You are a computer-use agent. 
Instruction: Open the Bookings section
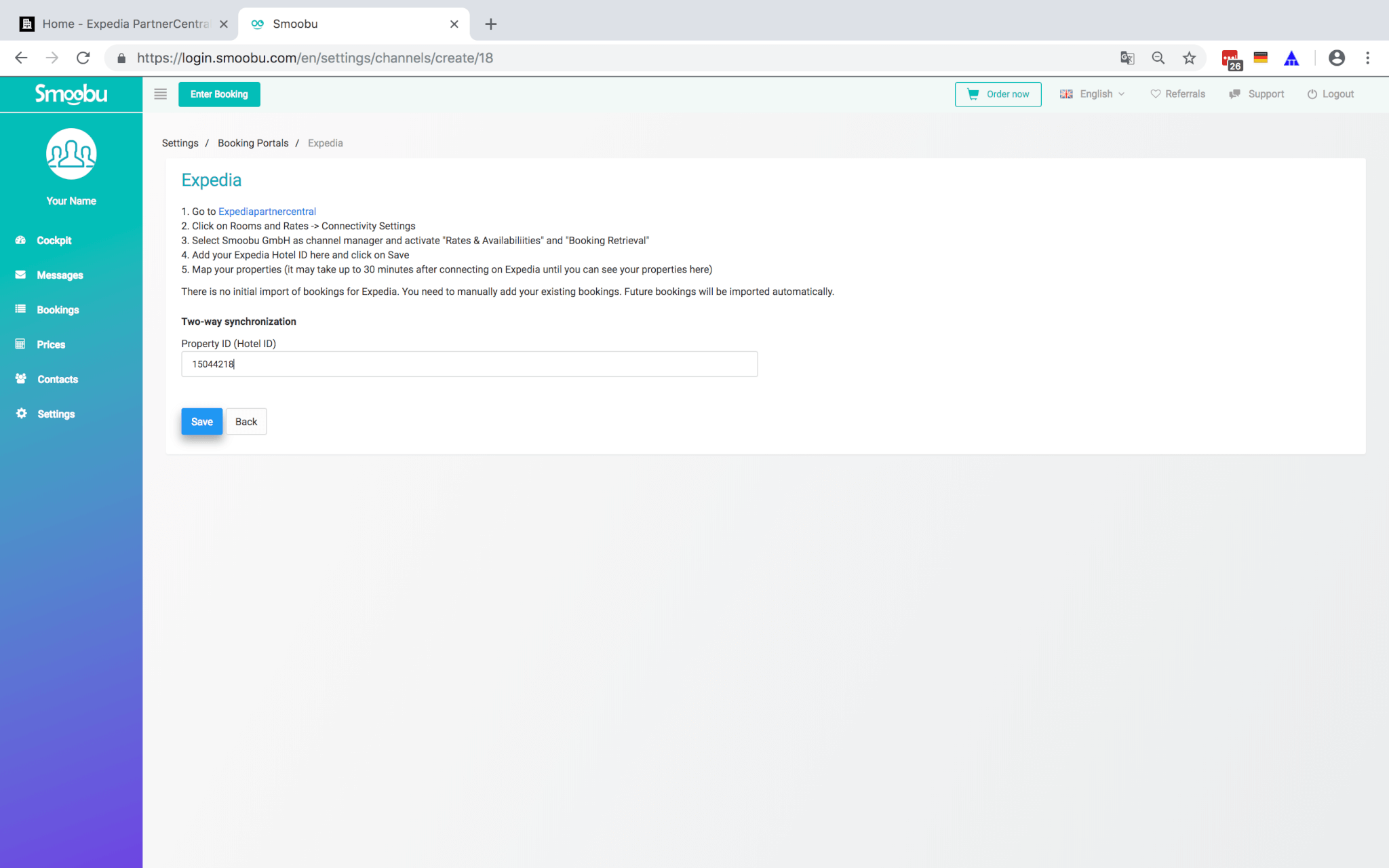[57, 309]
